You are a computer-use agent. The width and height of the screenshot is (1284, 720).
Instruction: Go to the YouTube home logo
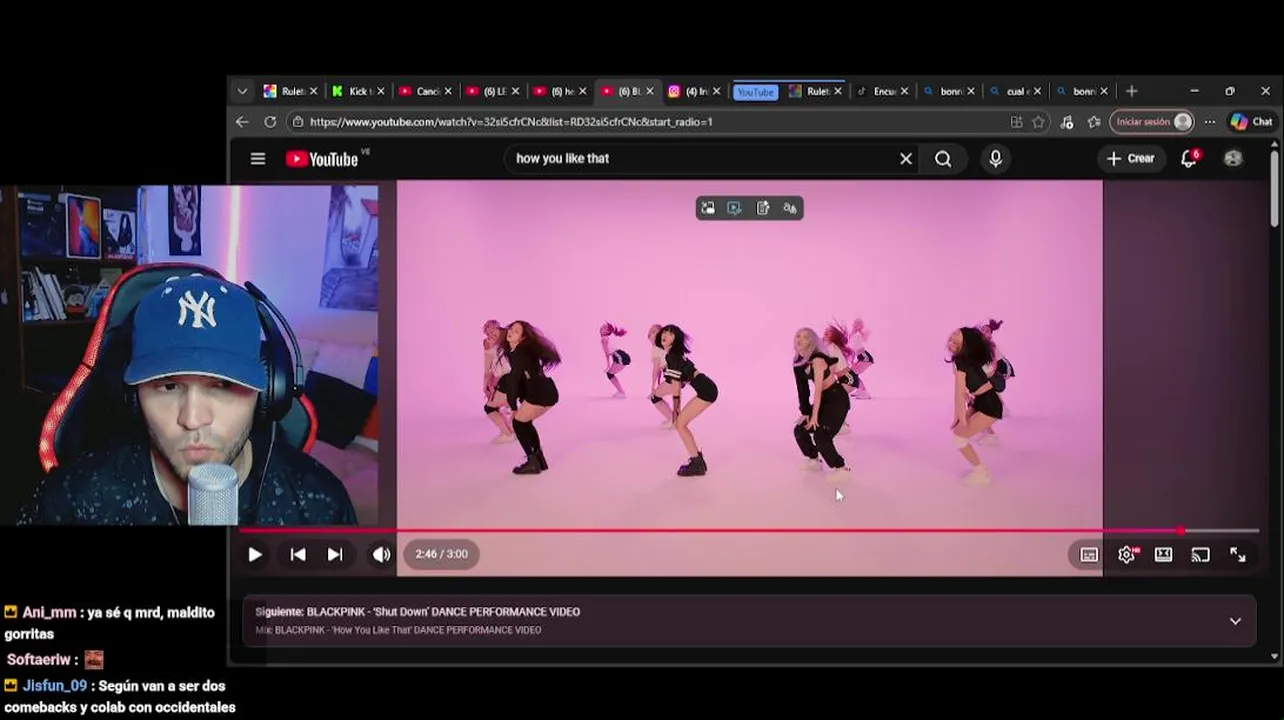(x=322, y=158)
